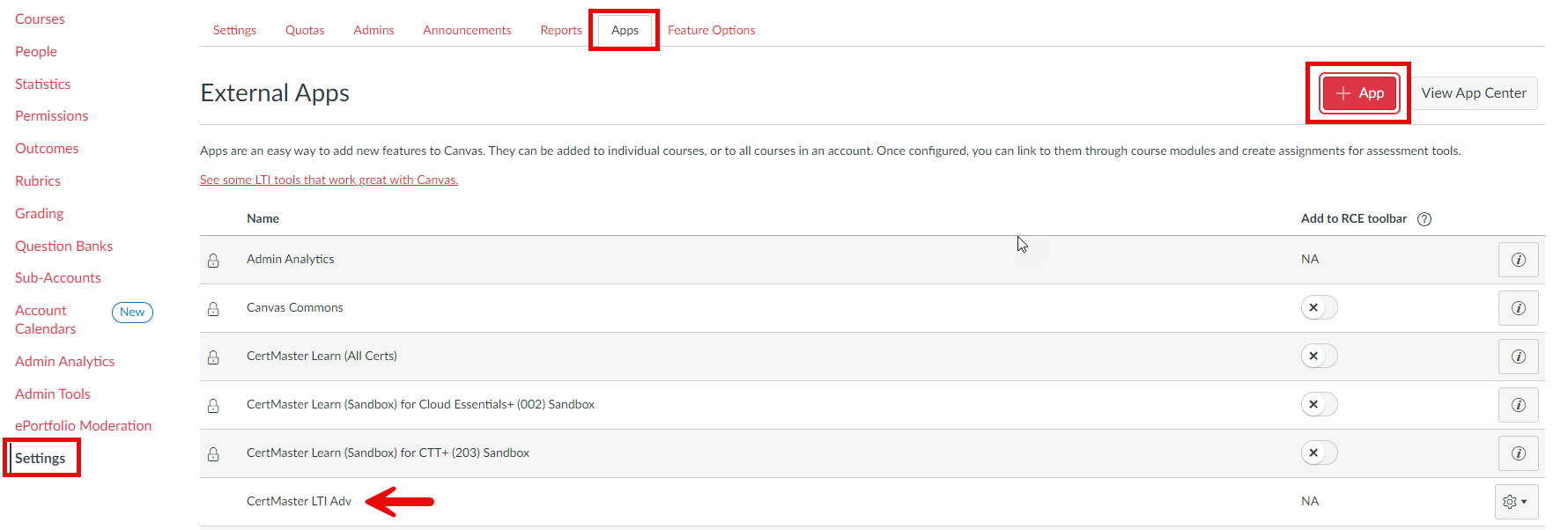The width and height of the screenshot is (1568, 530).
Task: Toggle RCE toolbar for Cloud Essentials+ Sandbox
Action: click(1319, 404)
